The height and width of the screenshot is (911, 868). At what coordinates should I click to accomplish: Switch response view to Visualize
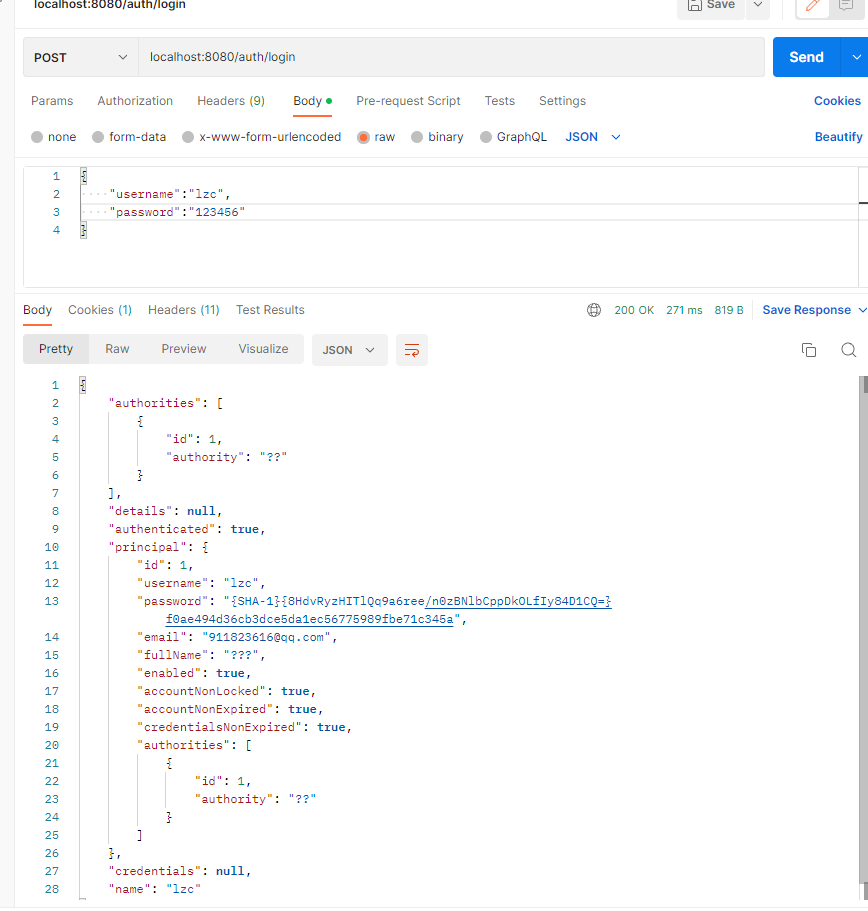point(263,349)
